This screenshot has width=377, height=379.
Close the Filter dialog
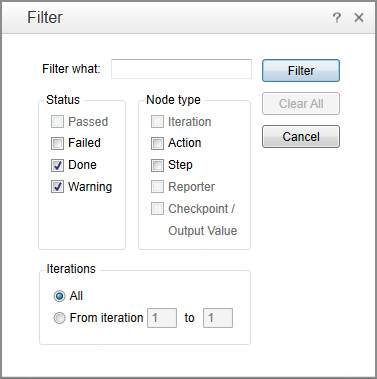point(359,17)
